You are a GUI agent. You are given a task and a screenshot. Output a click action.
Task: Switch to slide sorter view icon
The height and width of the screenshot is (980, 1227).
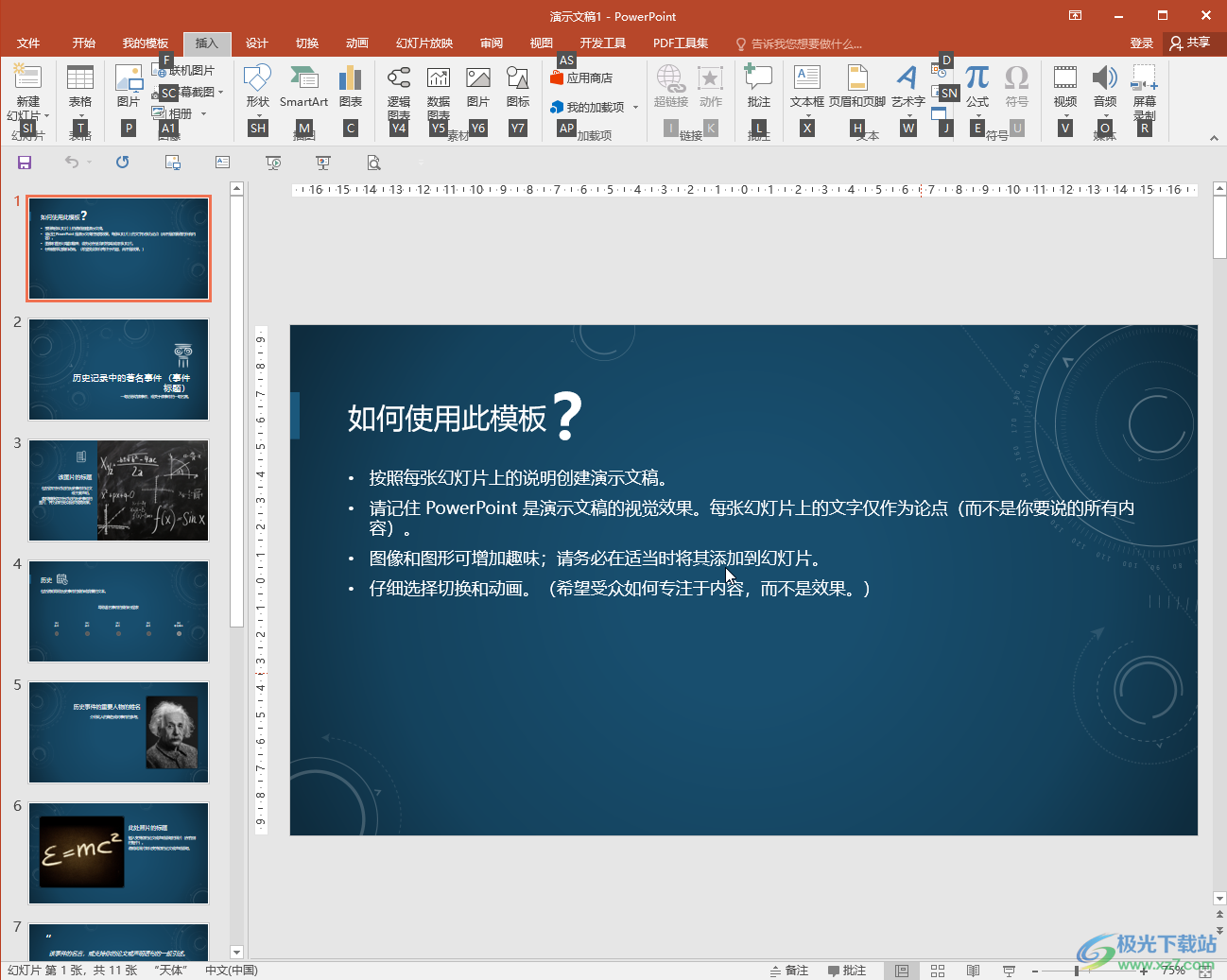coord(938,971)
